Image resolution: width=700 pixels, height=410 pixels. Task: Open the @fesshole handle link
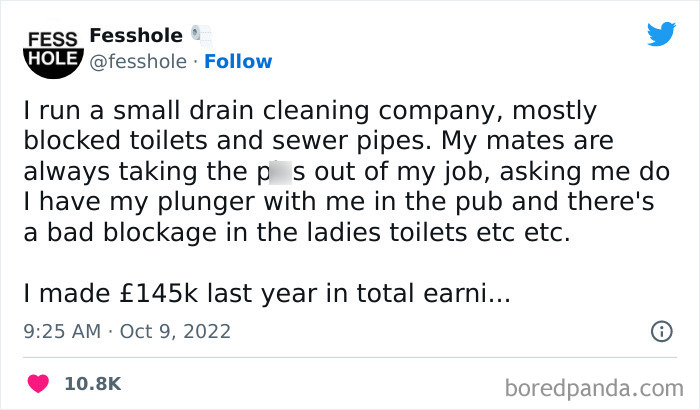138,62
